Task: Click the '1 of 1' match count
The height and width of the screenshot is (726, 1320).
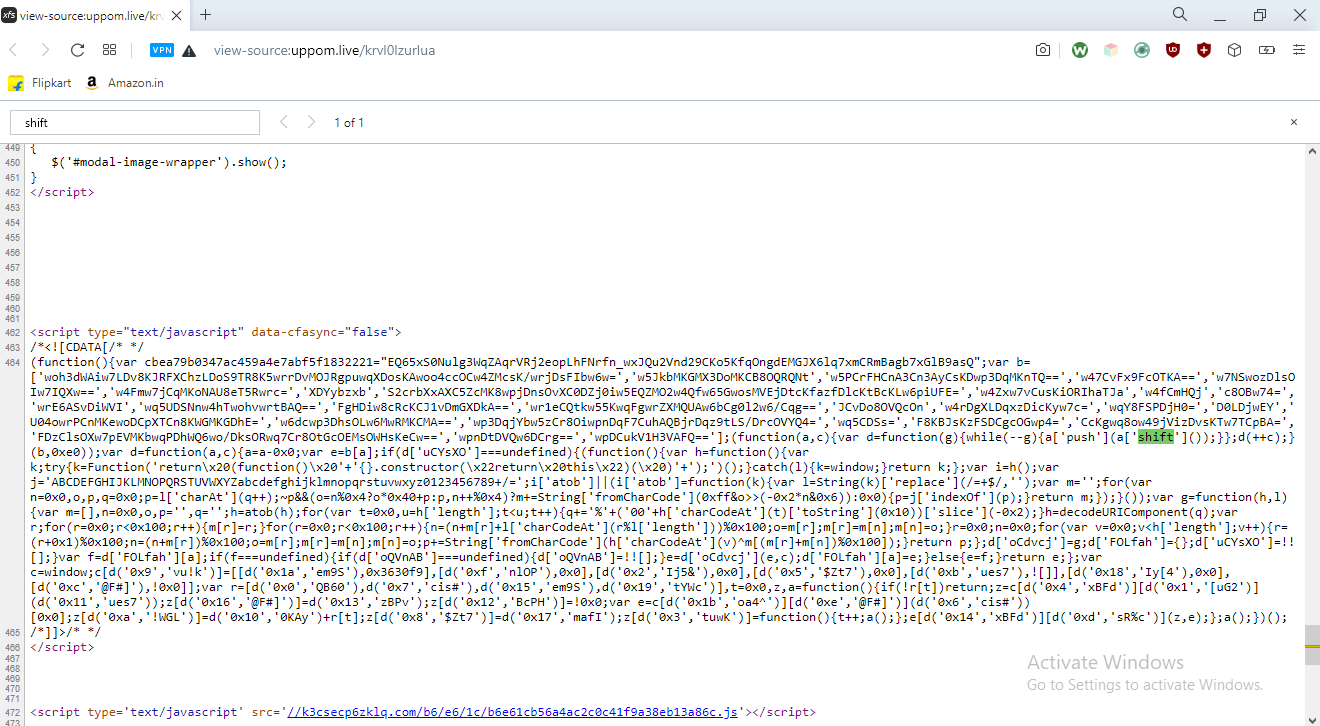Action: pos(349,122)
